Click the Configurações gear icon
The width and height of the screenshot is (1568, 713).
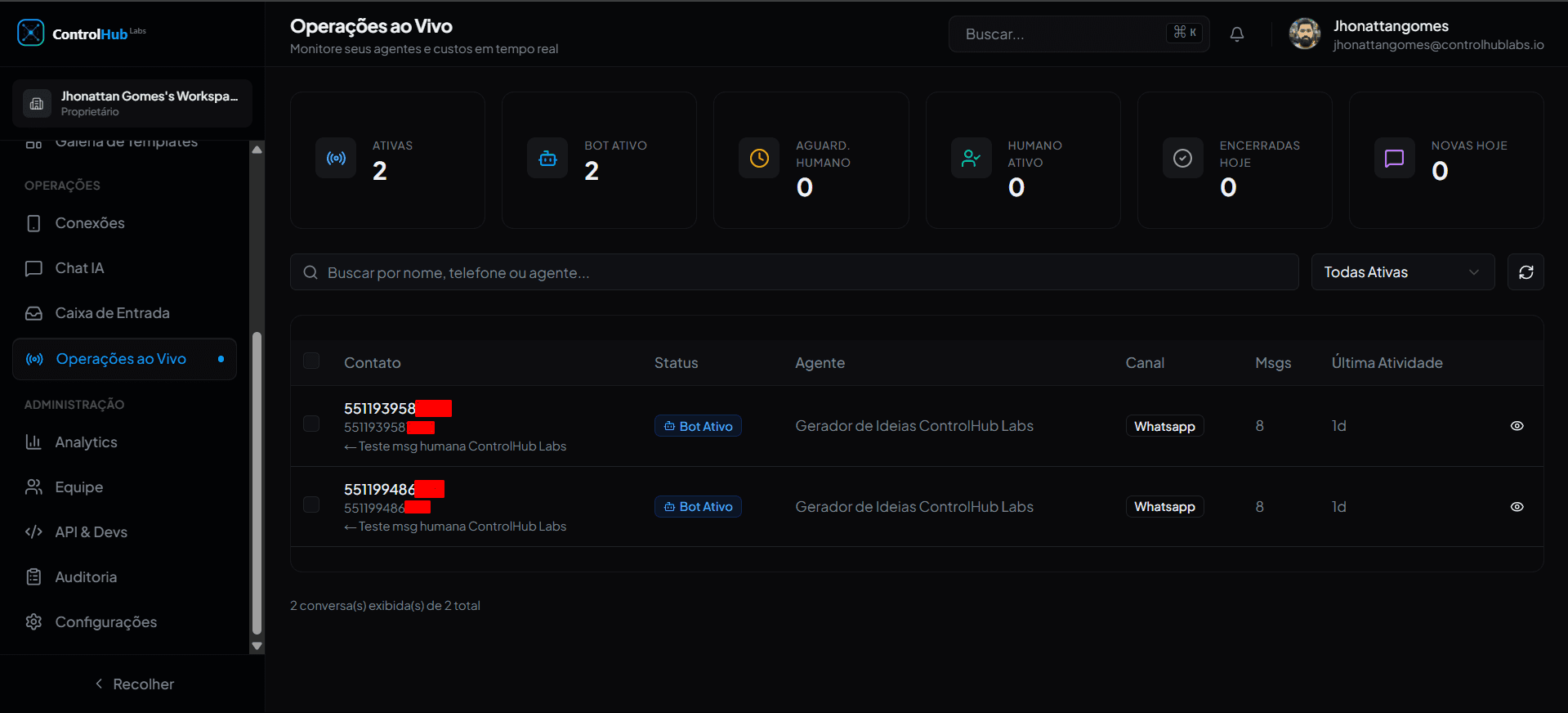pyautogui.click(x=34, y=622)
